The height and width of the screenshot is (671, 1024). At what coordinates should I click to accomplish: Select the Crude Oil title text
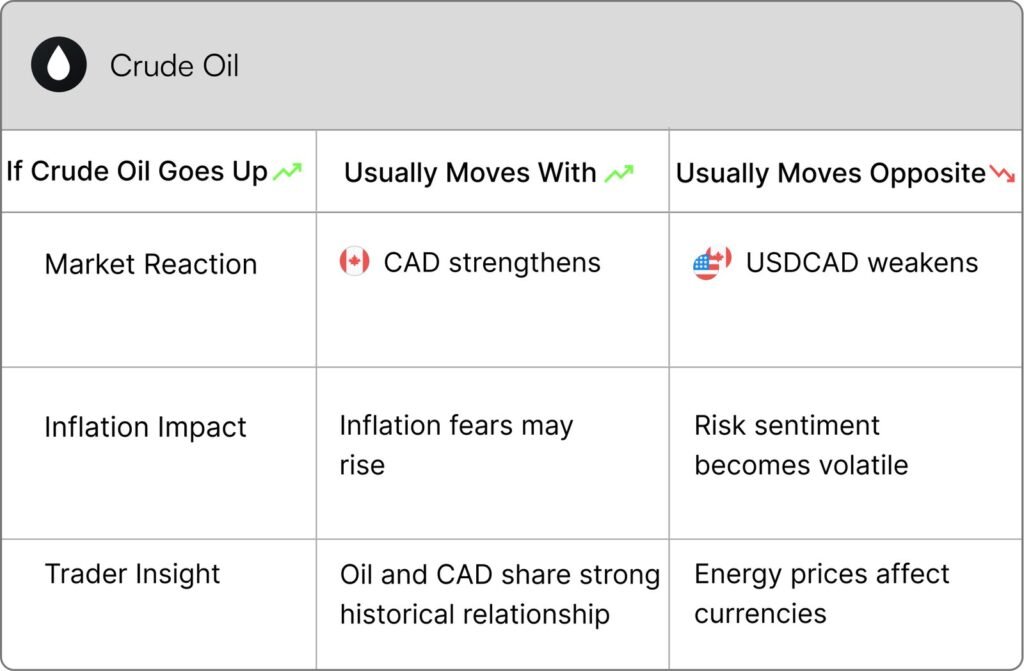coord(174,65)
